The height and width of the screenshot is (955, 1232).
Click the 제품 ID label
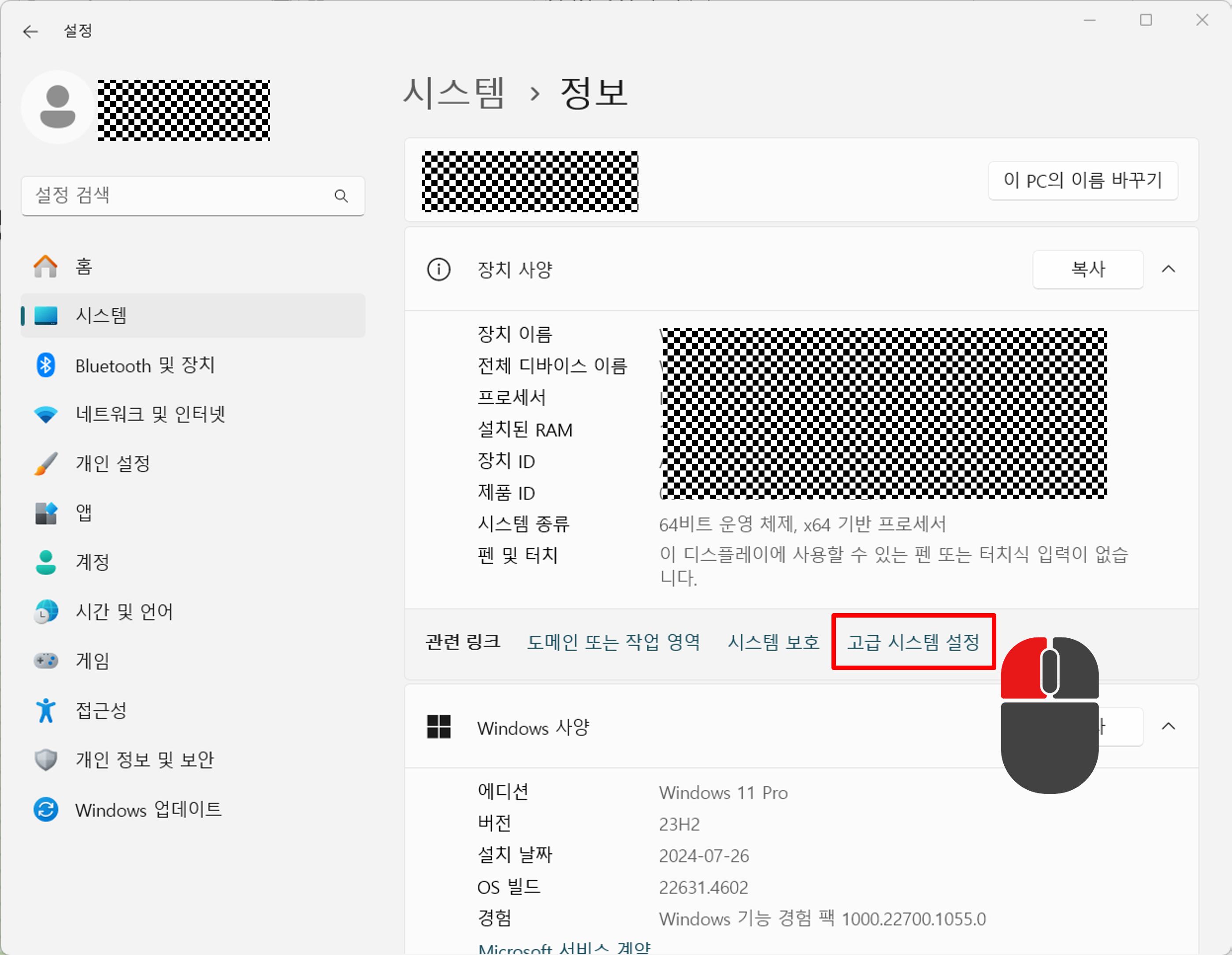(506, 493)
